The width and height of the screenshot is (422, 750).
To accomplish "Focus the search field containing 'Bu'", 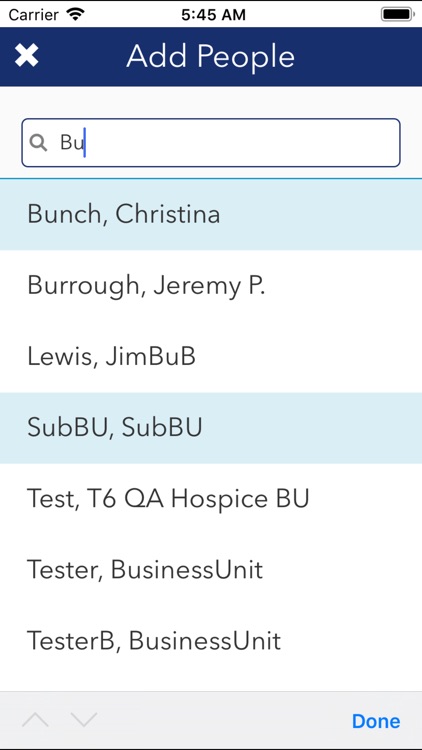I will [211, 143].
